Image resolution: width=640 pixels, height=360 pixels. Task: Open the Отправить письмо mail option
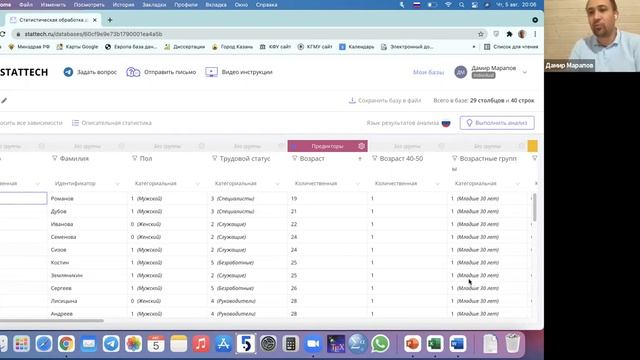point(161,72)
